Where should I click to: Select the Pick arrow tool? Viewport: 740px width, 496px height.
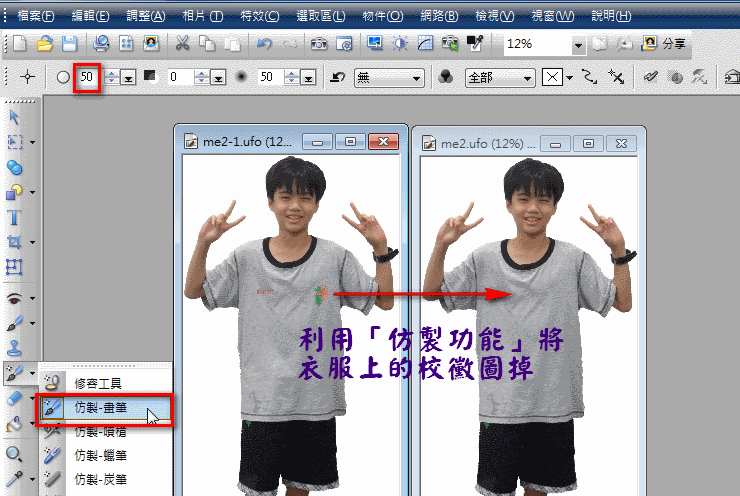(x=14, y=117)
